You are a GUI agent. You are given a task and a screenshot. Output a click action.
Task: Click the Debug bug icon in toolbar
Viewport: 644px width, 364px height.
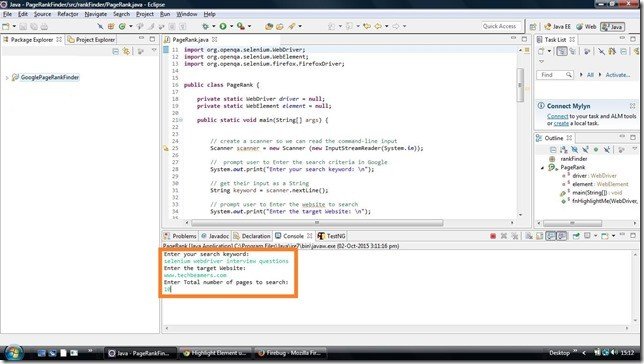tap(205, 26)
